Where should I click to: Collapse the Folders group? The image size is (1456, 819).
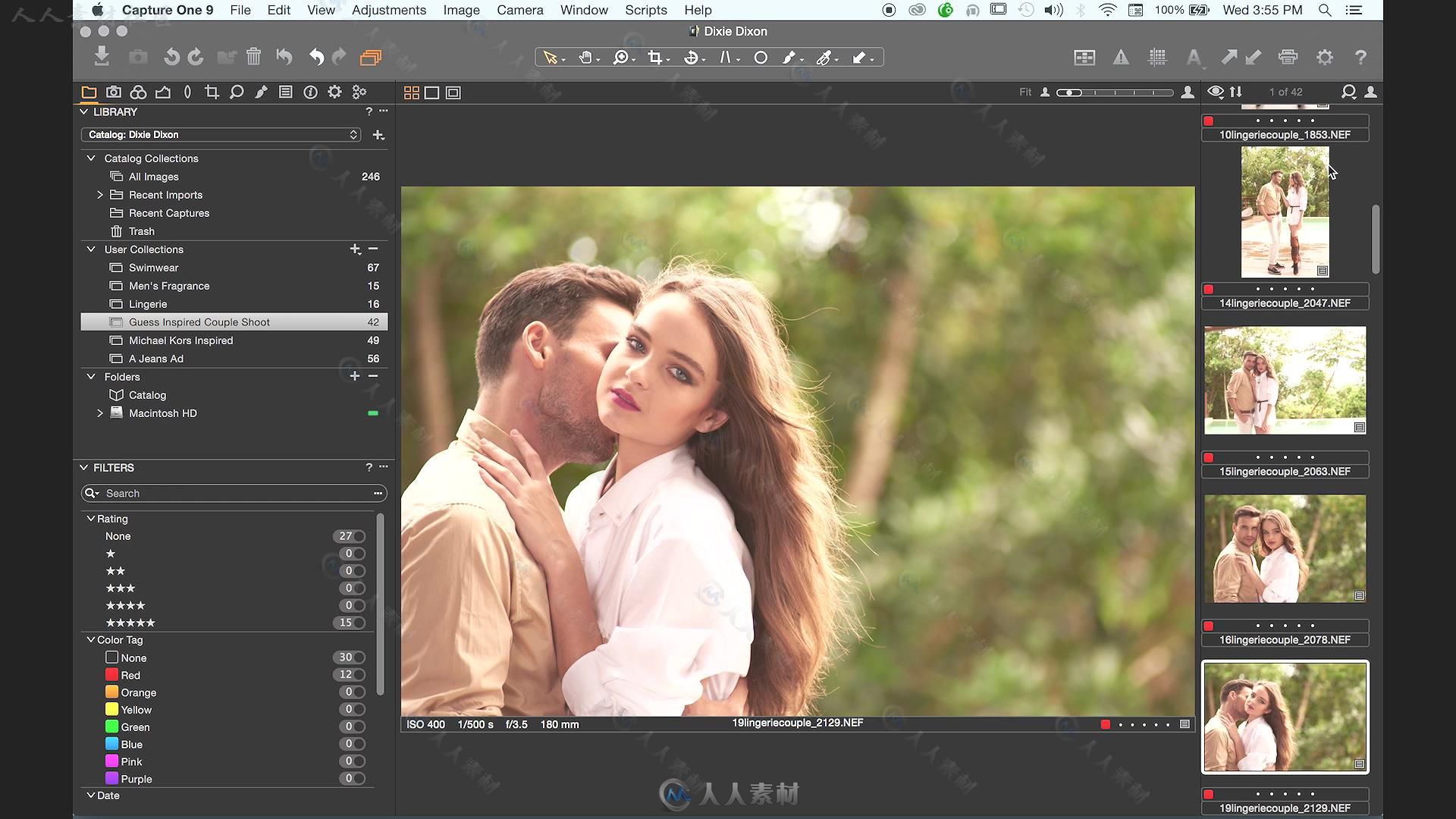(x=91, y=377)
